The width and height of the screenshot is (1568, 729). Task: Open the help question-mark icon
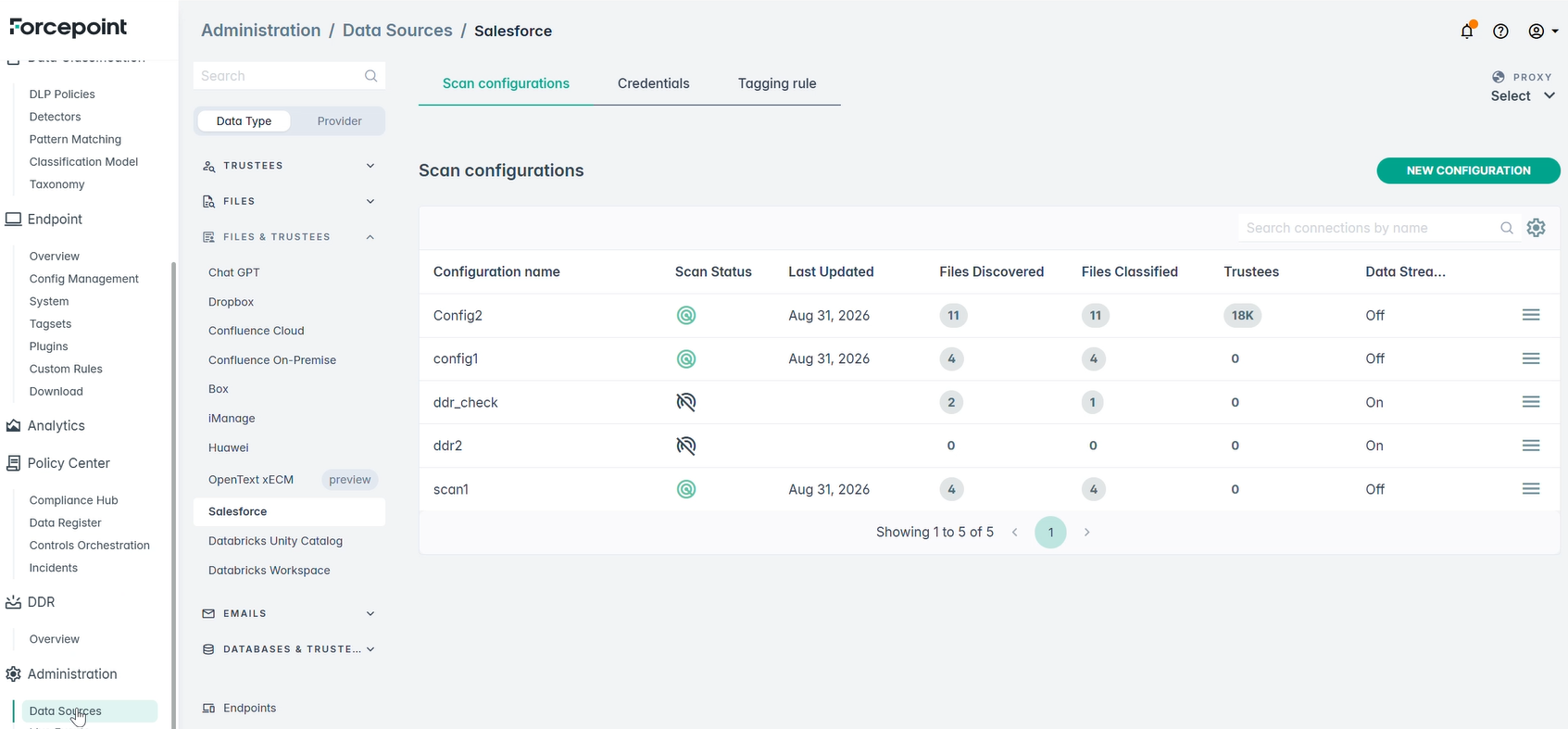(x=1501, y=31)
